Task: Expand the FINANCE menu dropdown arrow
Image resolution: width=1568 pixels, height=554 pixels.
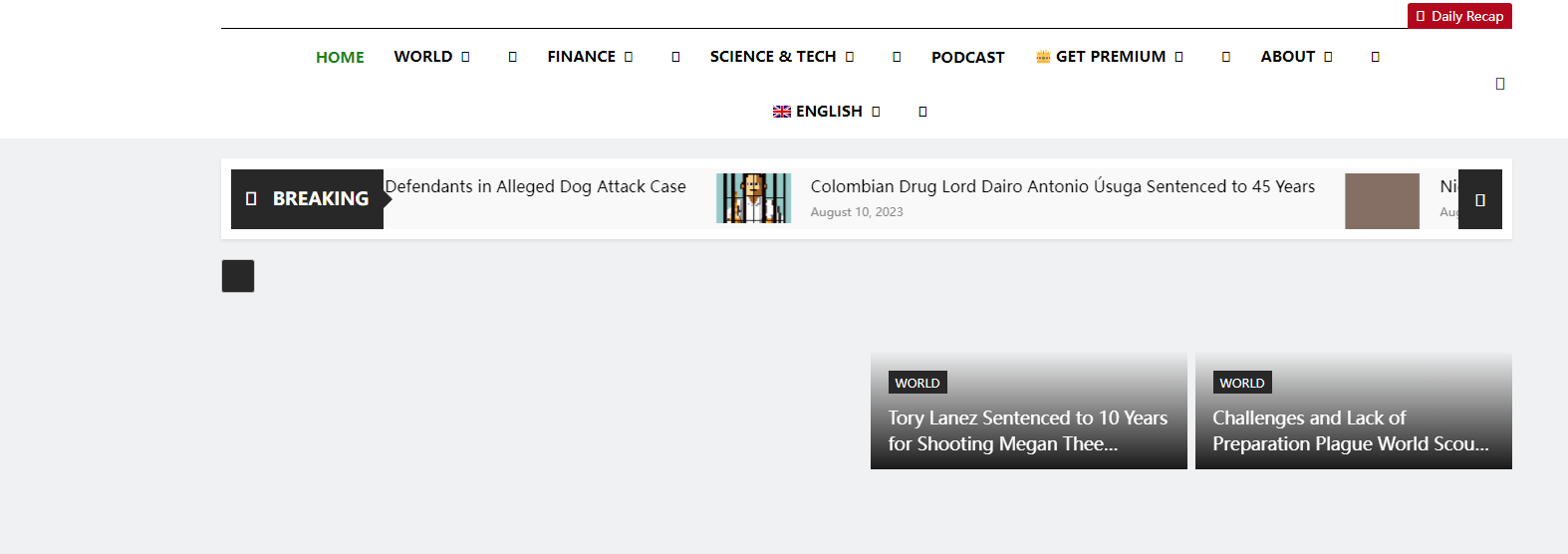Action: point(629,57)
